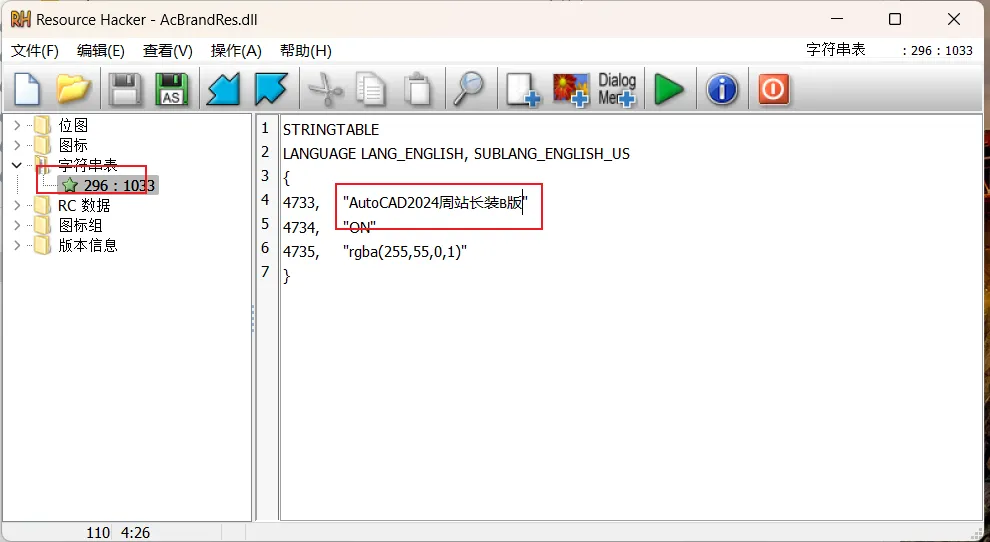Click the down-left blue arrow toolbar icon
Screen dimensions: 990x542
pyautogui.click(x=224, y=89)
